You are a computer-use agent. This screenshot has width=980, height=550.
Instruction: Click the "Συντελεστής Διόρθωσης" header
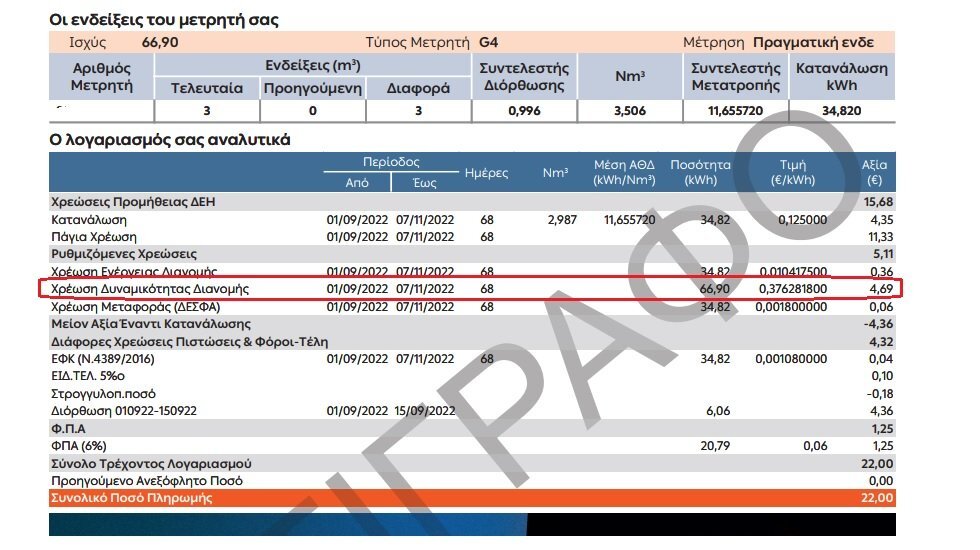524,76
